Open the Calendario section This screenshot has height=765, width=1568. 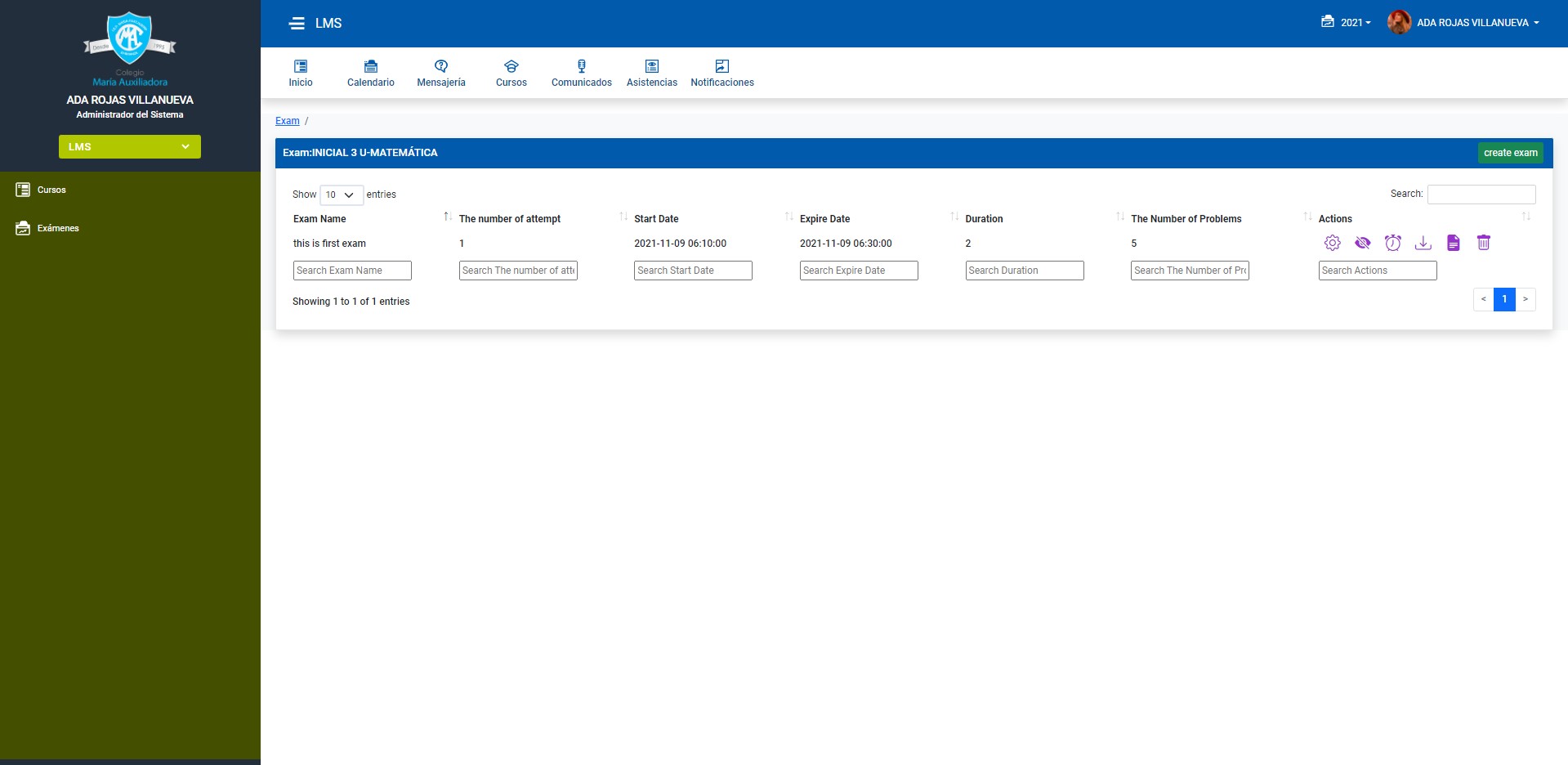[371, 74]
